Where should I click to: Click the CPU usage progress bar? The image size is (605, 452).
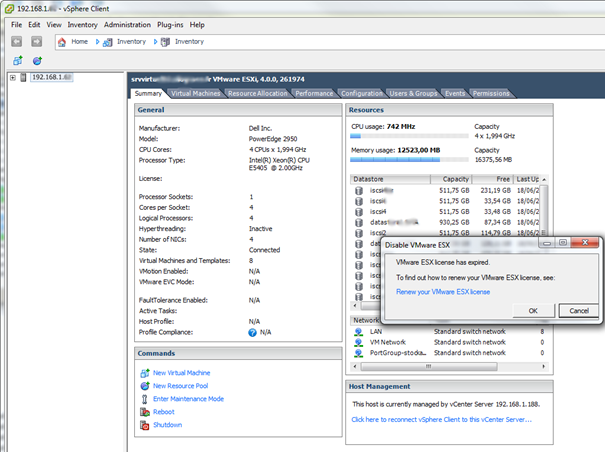(x=409, y=136)
